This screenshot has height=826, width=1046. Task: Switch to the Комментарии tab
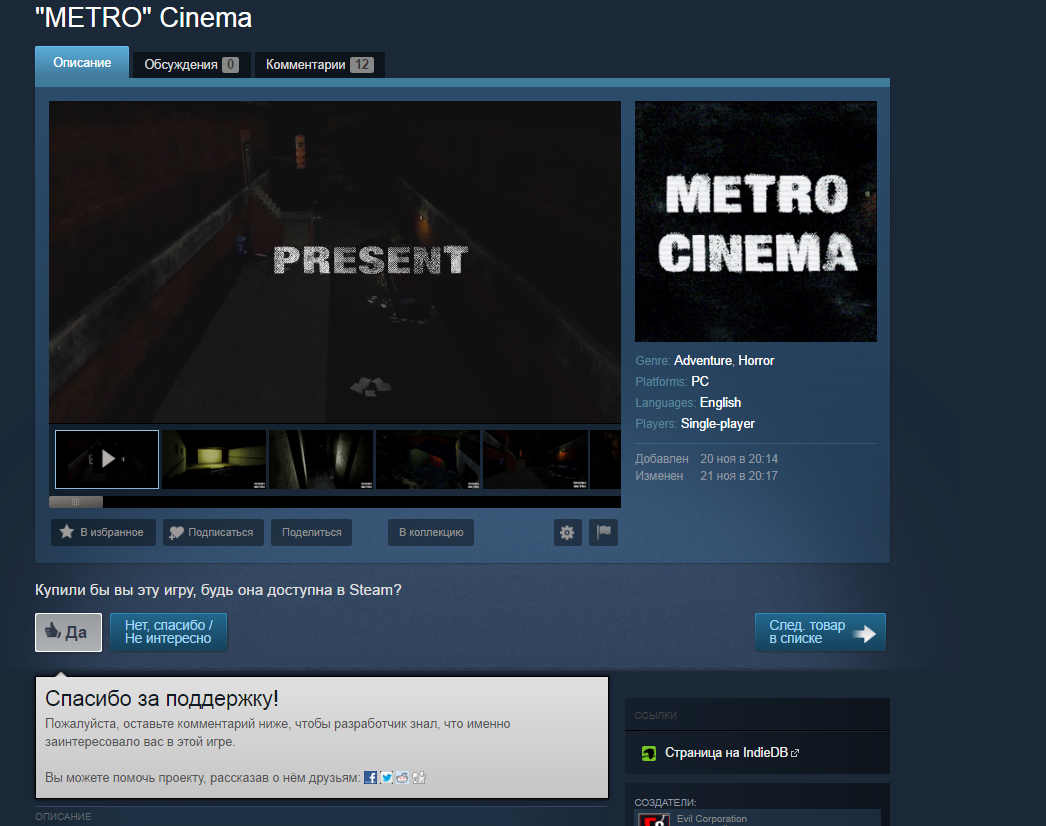[x=320, y=65]
